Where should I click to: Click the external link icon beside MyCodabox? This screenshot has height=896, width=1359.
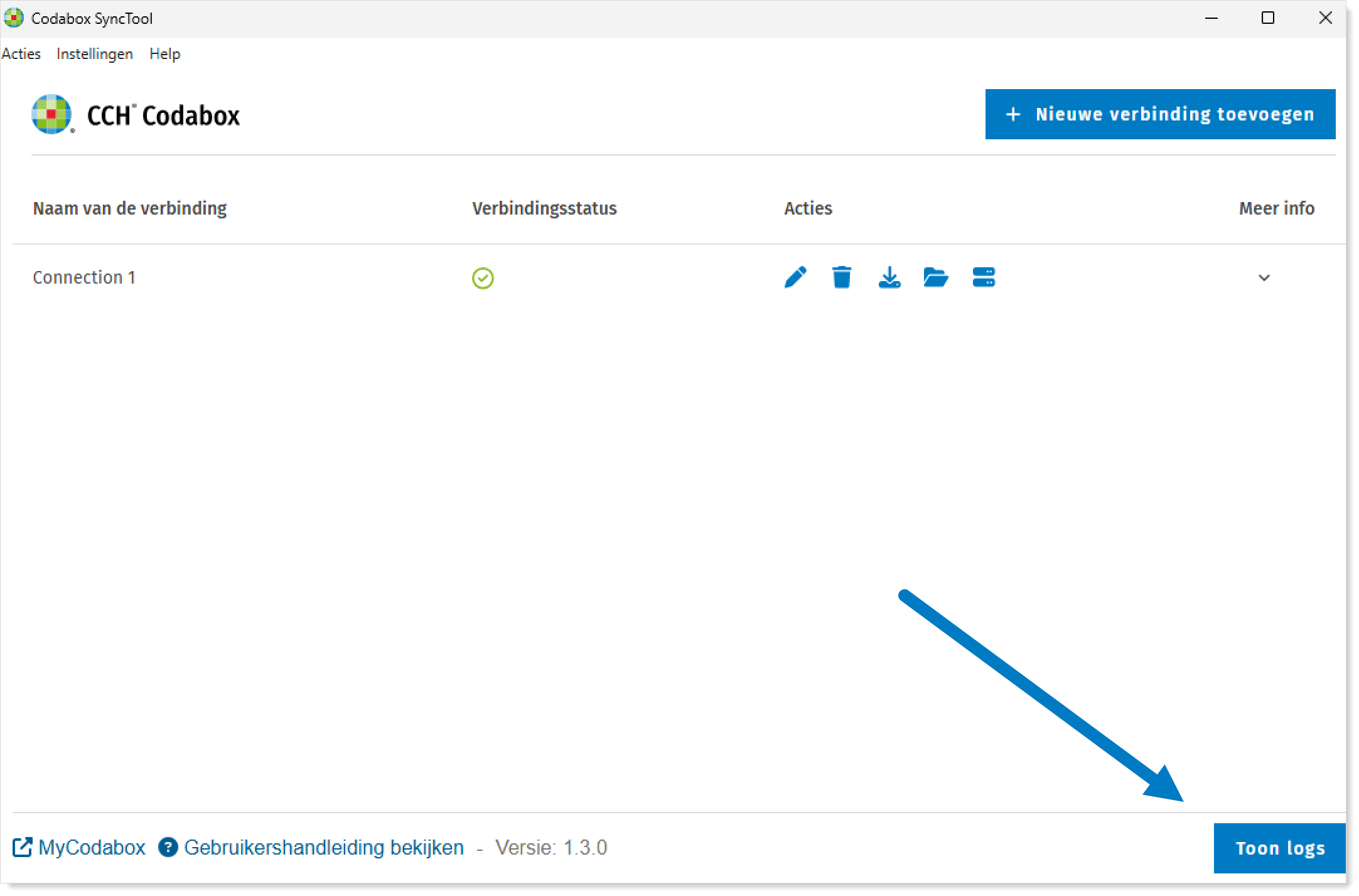click(23, 848)
